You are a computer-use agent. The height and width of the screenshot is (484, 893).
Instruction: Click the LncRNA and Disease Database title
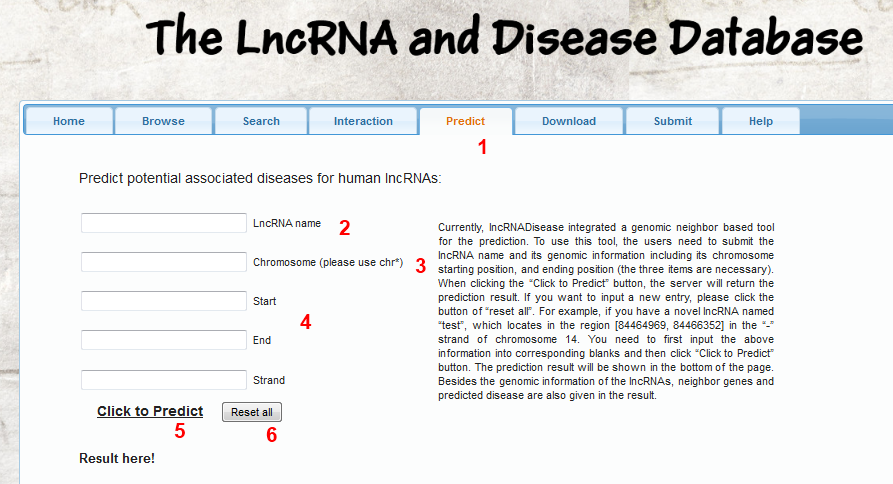(504, 38)
